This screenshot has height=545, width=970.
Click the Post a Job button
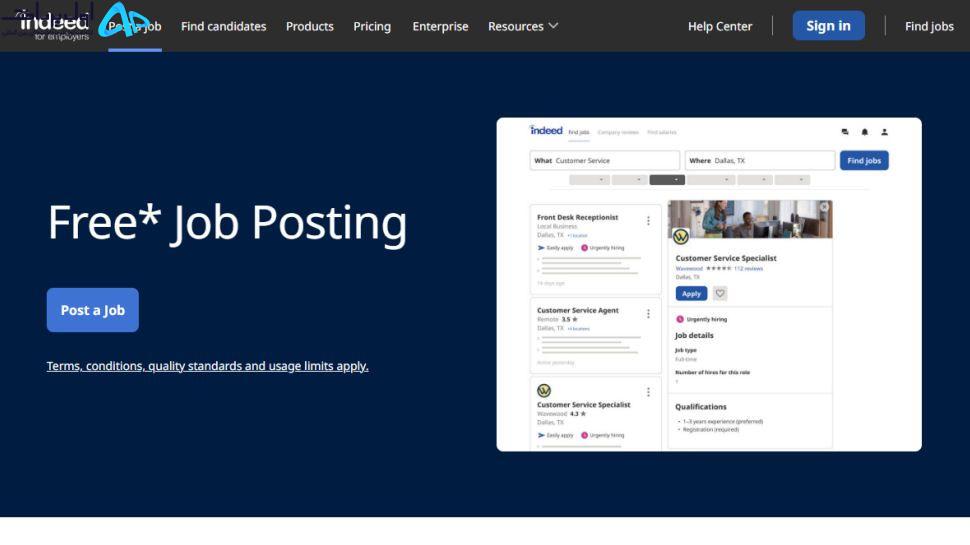[93, 310]
